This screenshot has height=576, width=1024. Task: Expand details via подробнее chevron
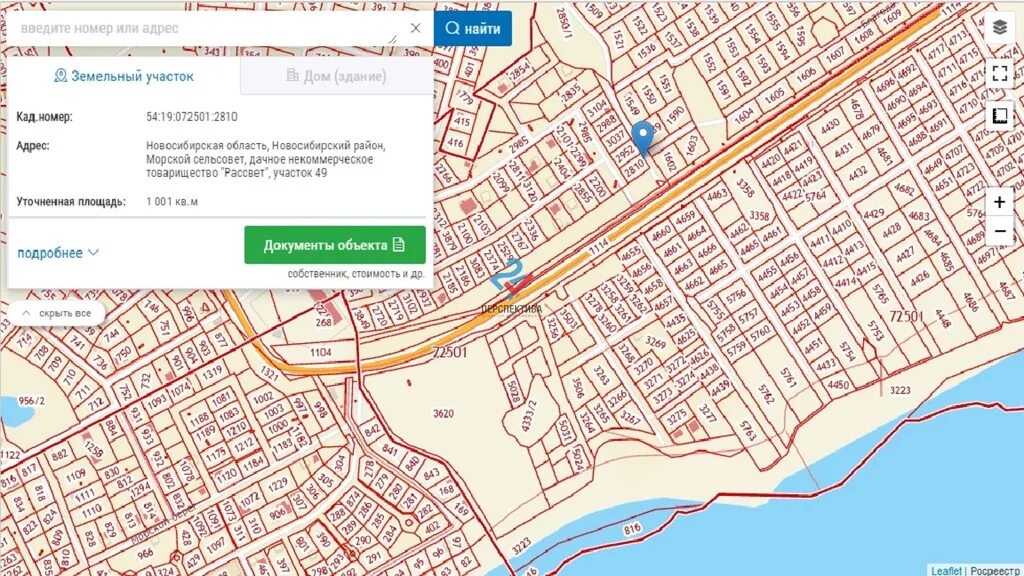[x=58, y=253]
